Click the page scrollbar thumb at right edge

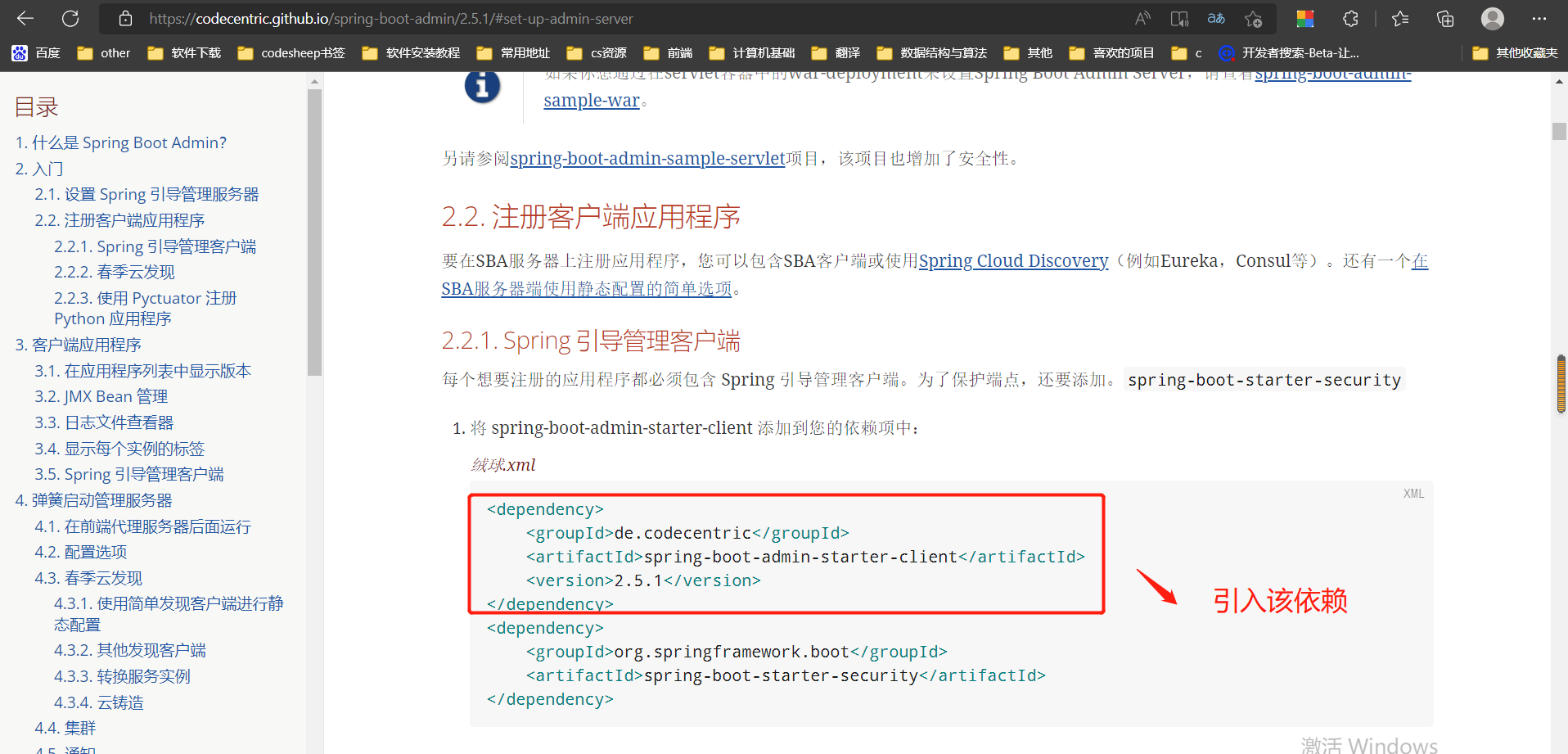[x=1560, y=131]
